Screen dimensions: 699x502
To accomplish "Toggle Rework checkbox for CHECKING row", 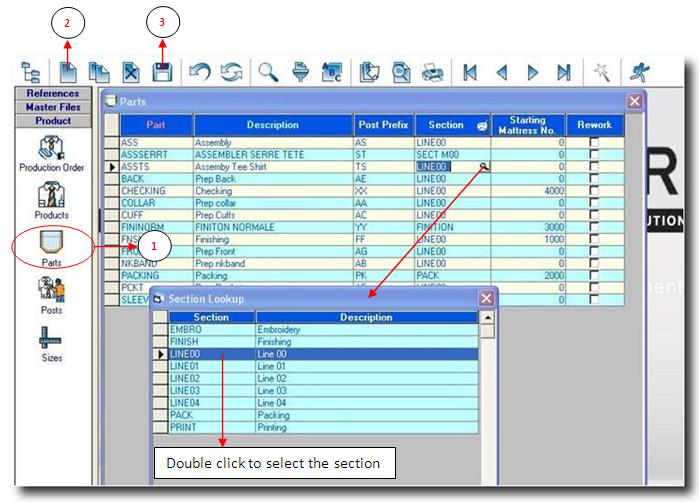I will (595, 191).
